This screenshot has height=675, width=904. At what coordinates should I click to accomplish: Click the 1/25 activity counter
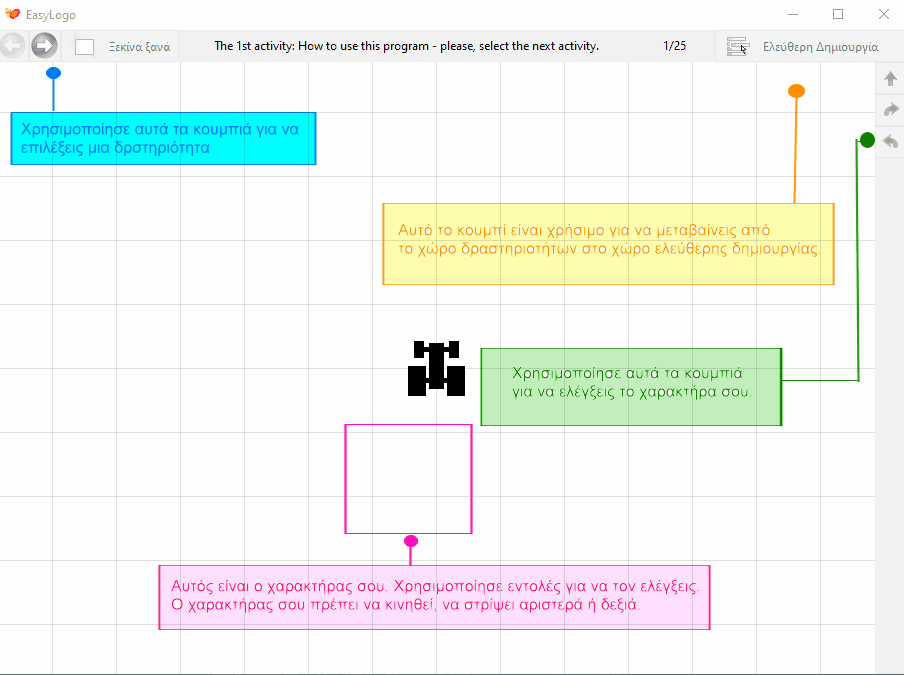(x=674, y=46)
